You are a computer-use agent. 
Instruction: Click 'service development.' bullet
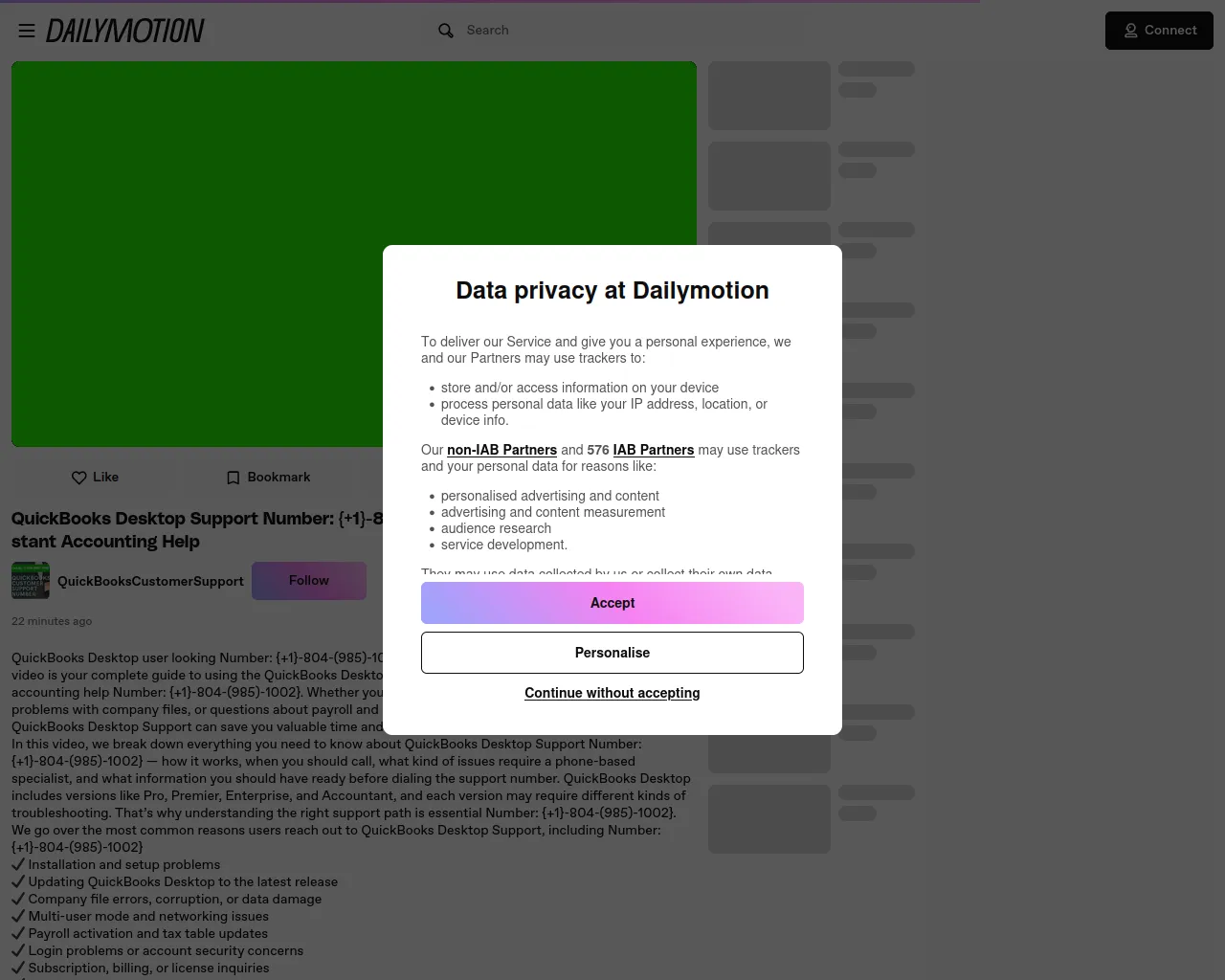[x=504, y=545]
